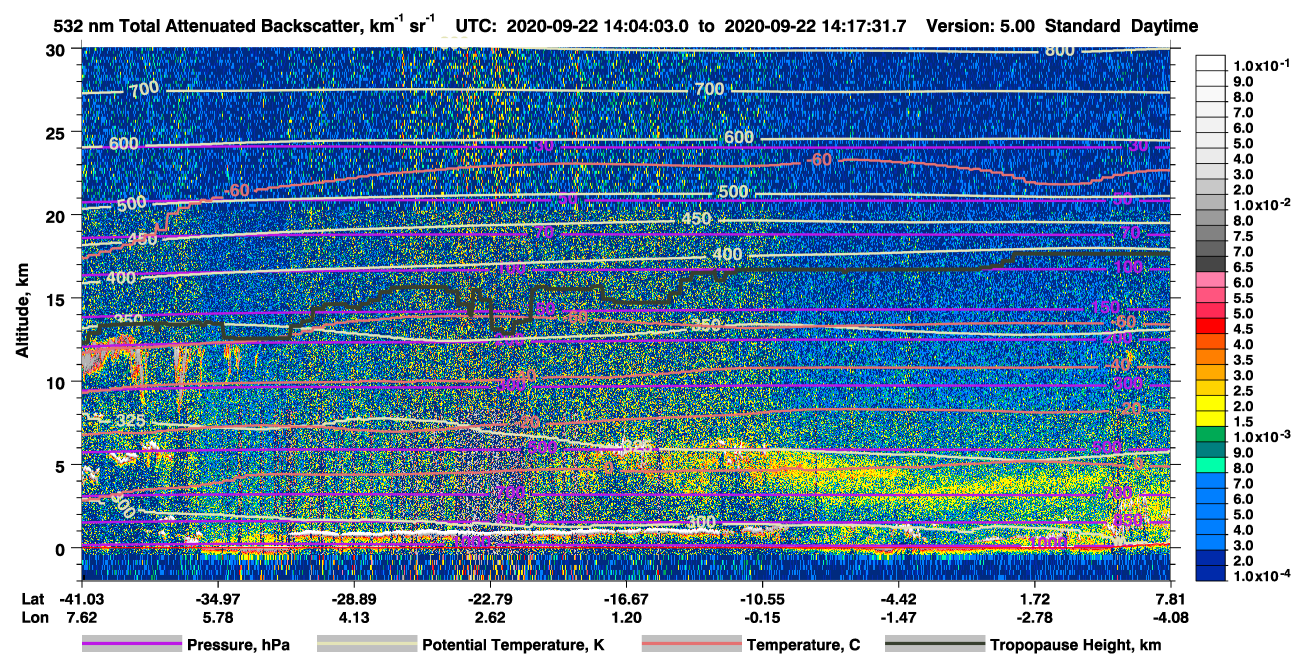Click the '325' contour label in plot

pos(130,422)
